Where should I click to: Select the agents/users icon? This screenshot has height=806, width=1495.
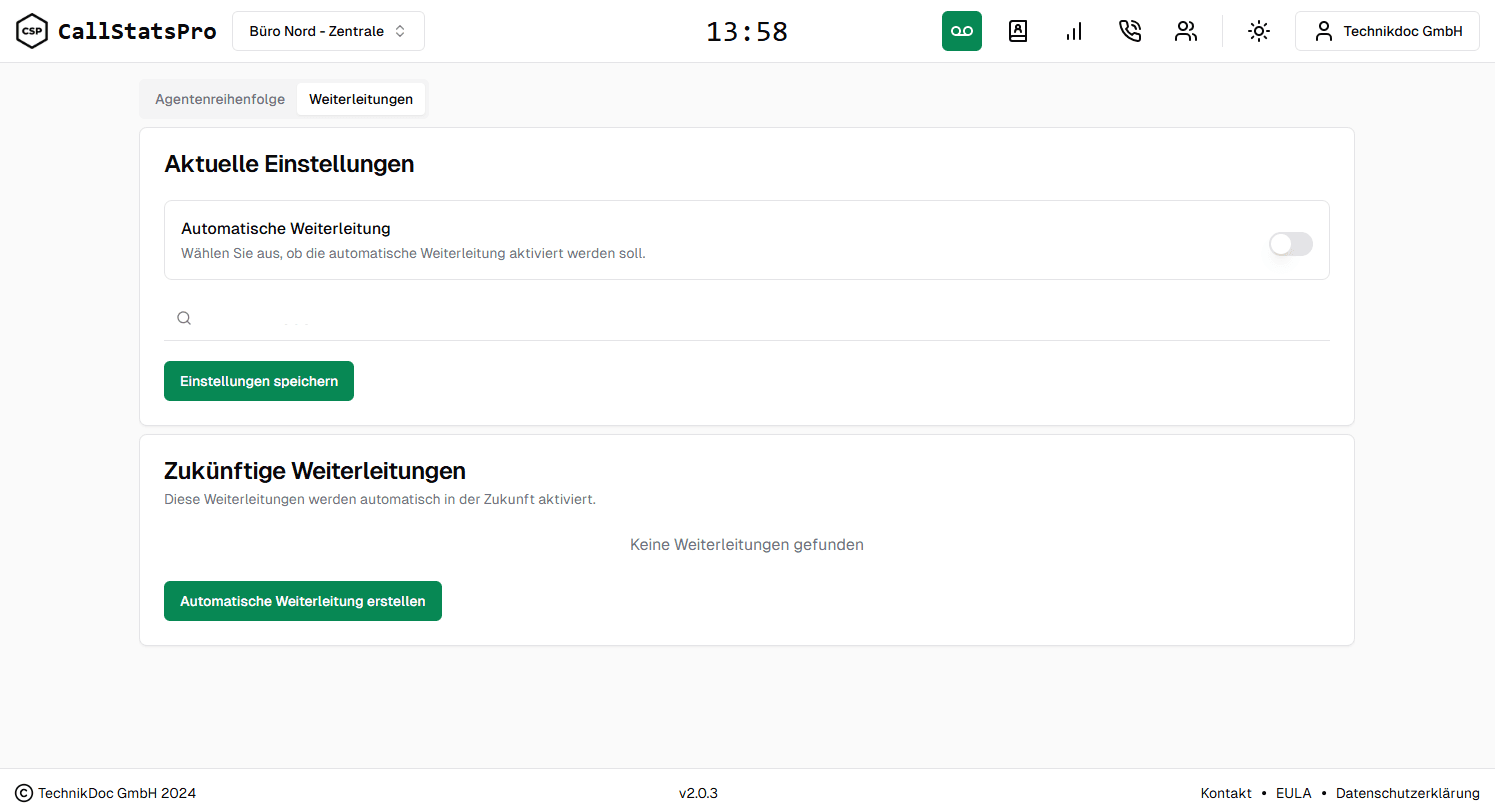tap(1186, 31)
